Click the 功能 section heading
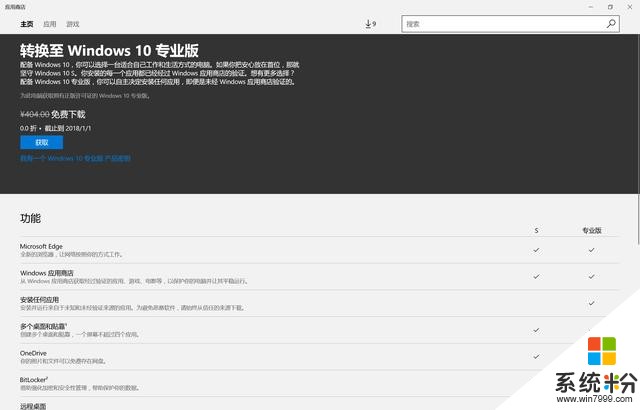Viewport: 640px width, 410px height. click(30, 218)
